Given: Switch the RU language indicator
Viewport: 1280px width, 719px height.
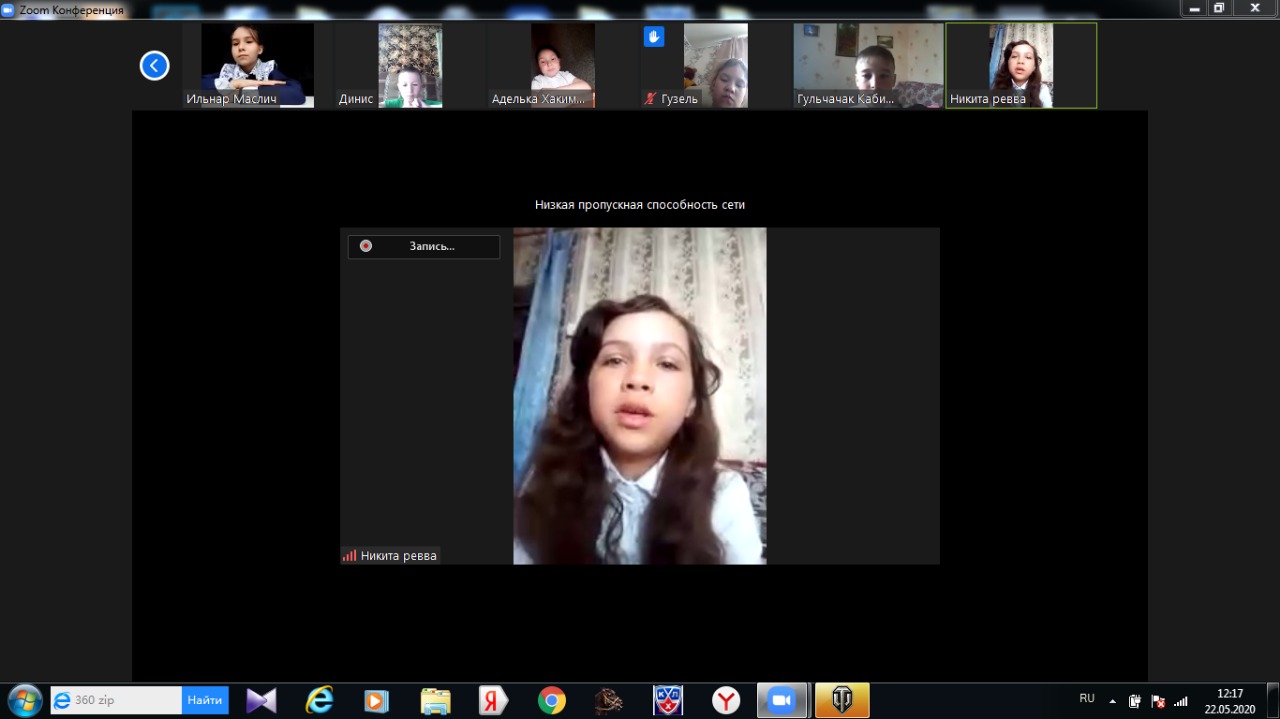Looking at the screenshot, I should click(1087, 699).
